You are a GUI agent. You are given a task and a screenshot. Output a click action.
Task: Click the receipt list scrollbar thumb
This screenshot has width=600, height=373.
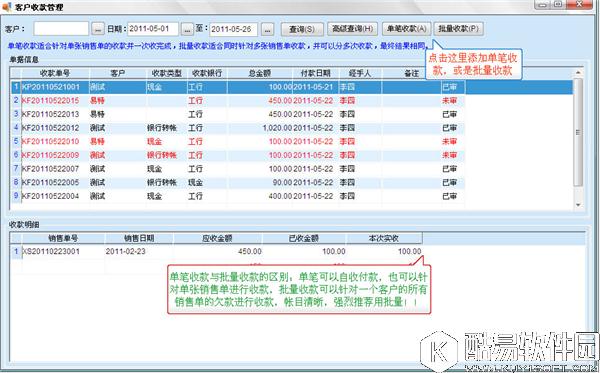(x=578, y=132)
